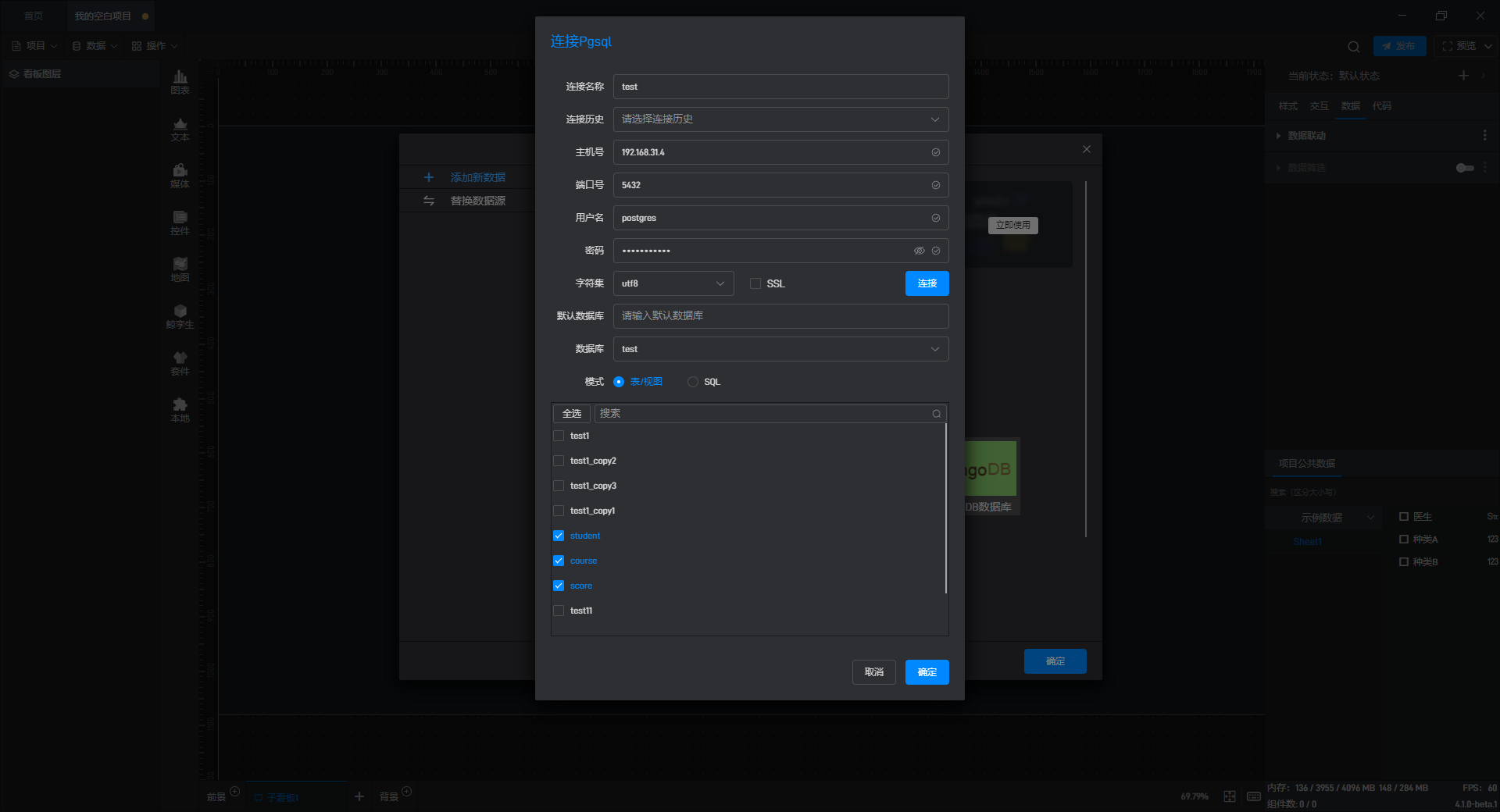Viewport: 1500px width, 812px height.
Task: Check the test1_copy1 table checkbox
Action: (559, 511)
